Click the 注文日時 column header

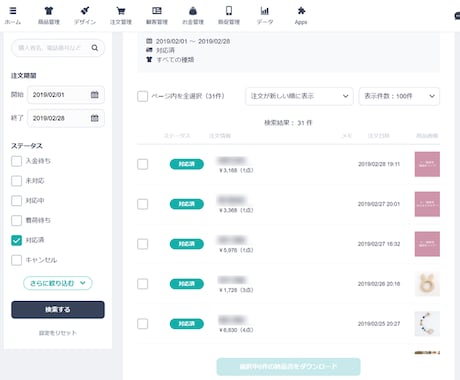click(x=378, y=136)
